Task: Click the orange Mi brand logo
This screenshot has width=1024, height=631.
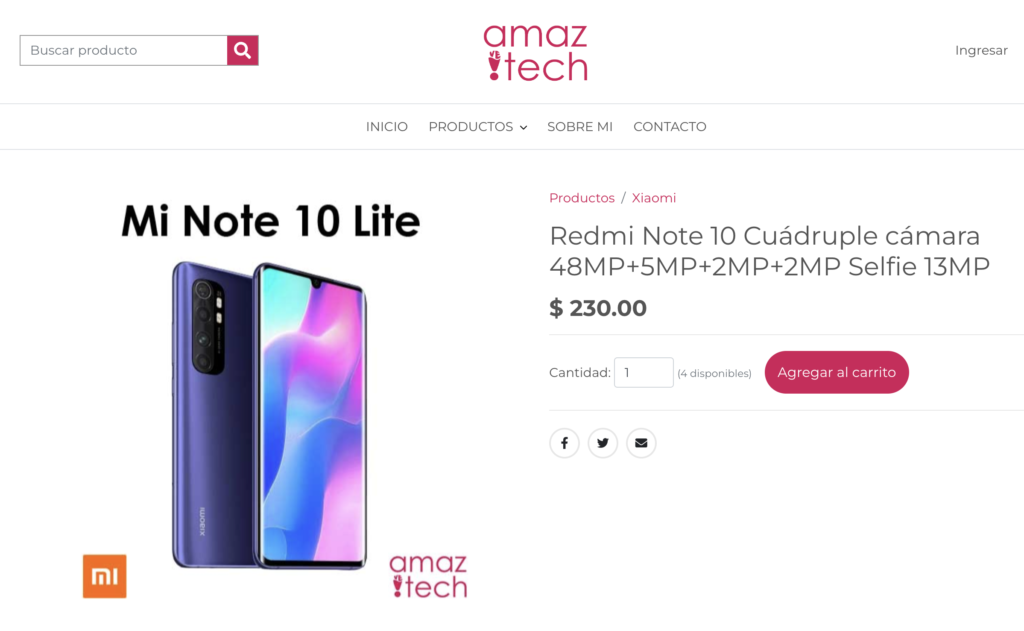Action: pos(104,576)
